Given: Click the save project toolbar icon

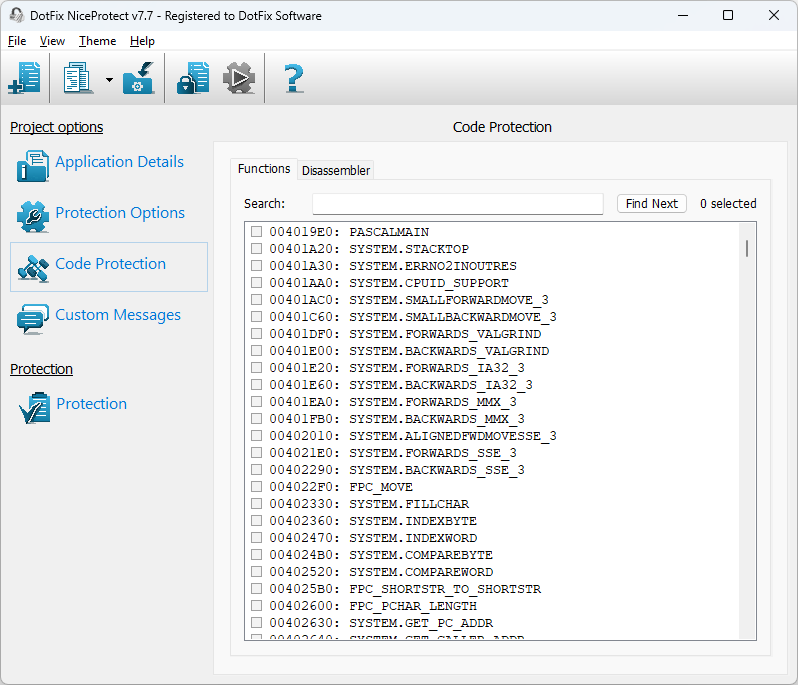Looking at the screenshot, I should click(138, 78).
